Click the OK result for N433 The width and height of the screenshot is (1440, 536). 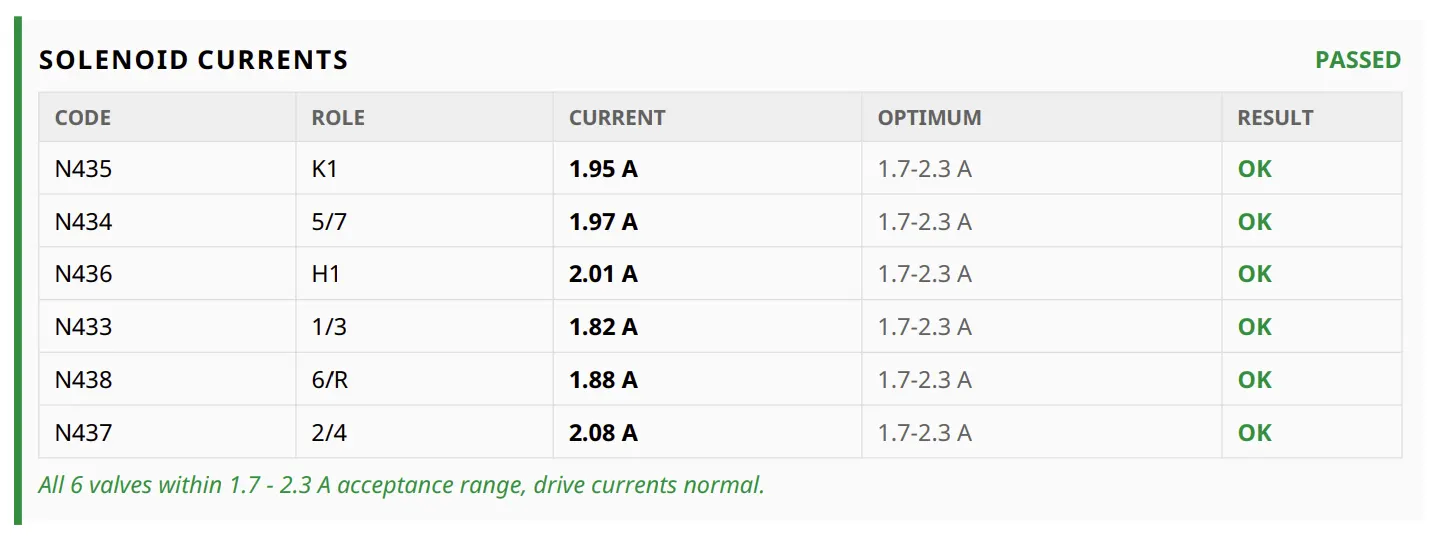pyautogui.click(x=1255, y=327)
